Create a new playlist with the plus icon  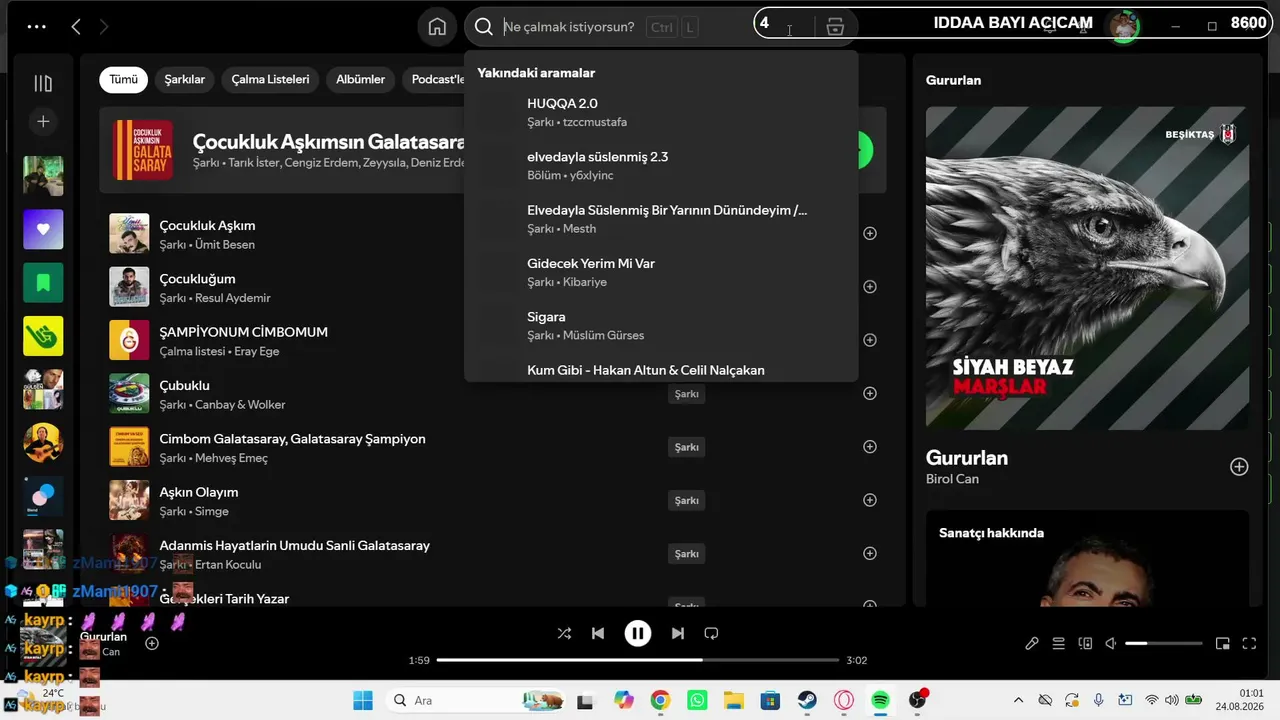pyautogui.click(x=43, y=121)
